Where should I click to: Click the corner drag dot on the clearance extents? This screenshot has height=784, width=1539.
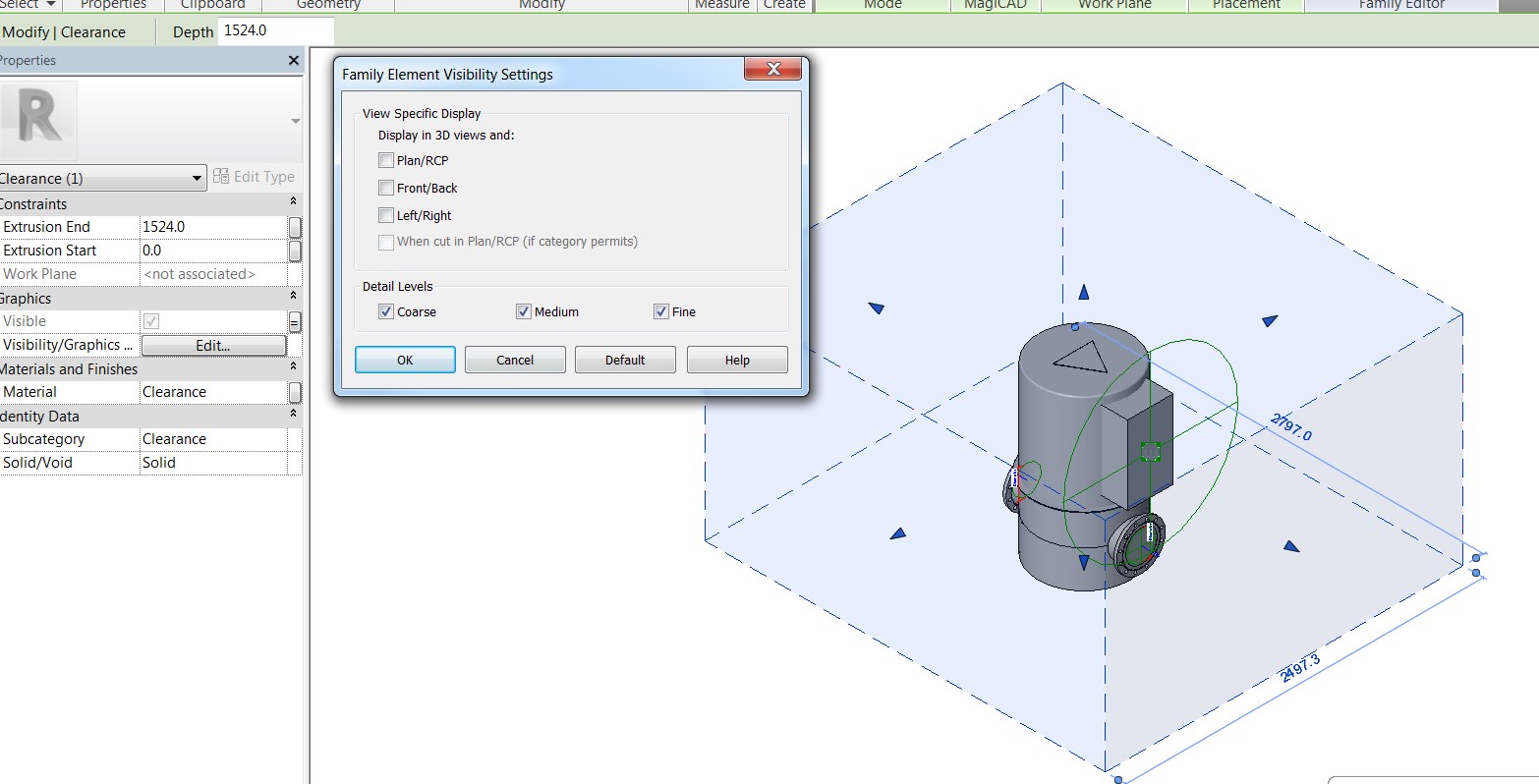click(1475, 557)
